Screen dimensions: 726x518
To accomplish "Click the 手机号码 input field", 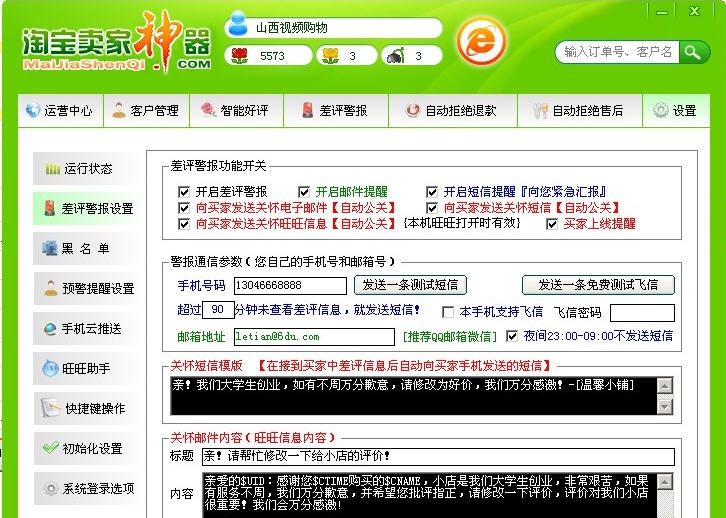I will click(x=290, y=285).
